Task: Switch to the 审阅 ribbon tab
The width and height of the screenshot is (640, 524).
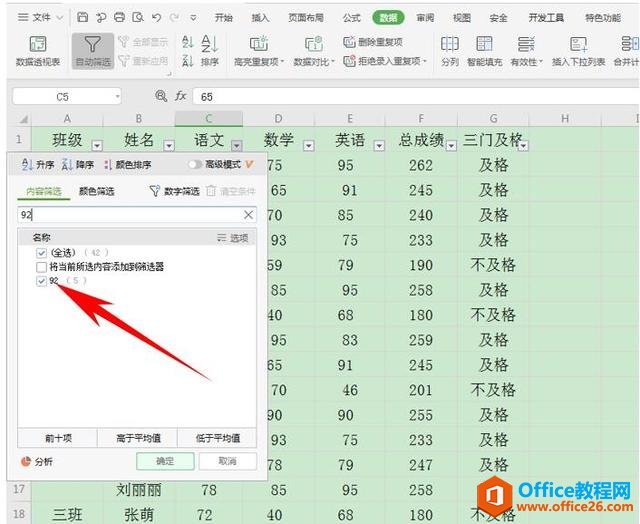Action: 425,18
